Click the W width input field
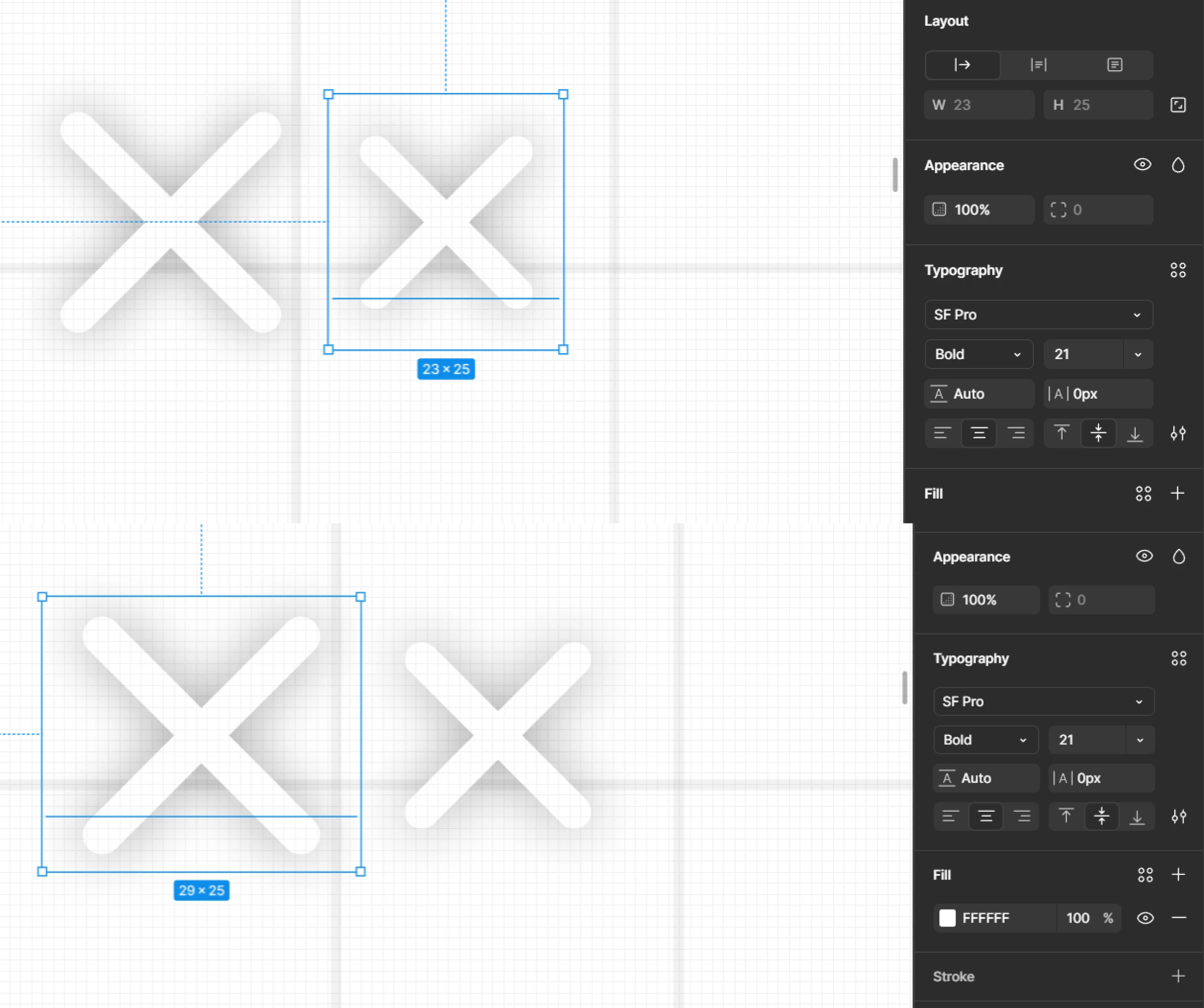 tap(979, 105)
